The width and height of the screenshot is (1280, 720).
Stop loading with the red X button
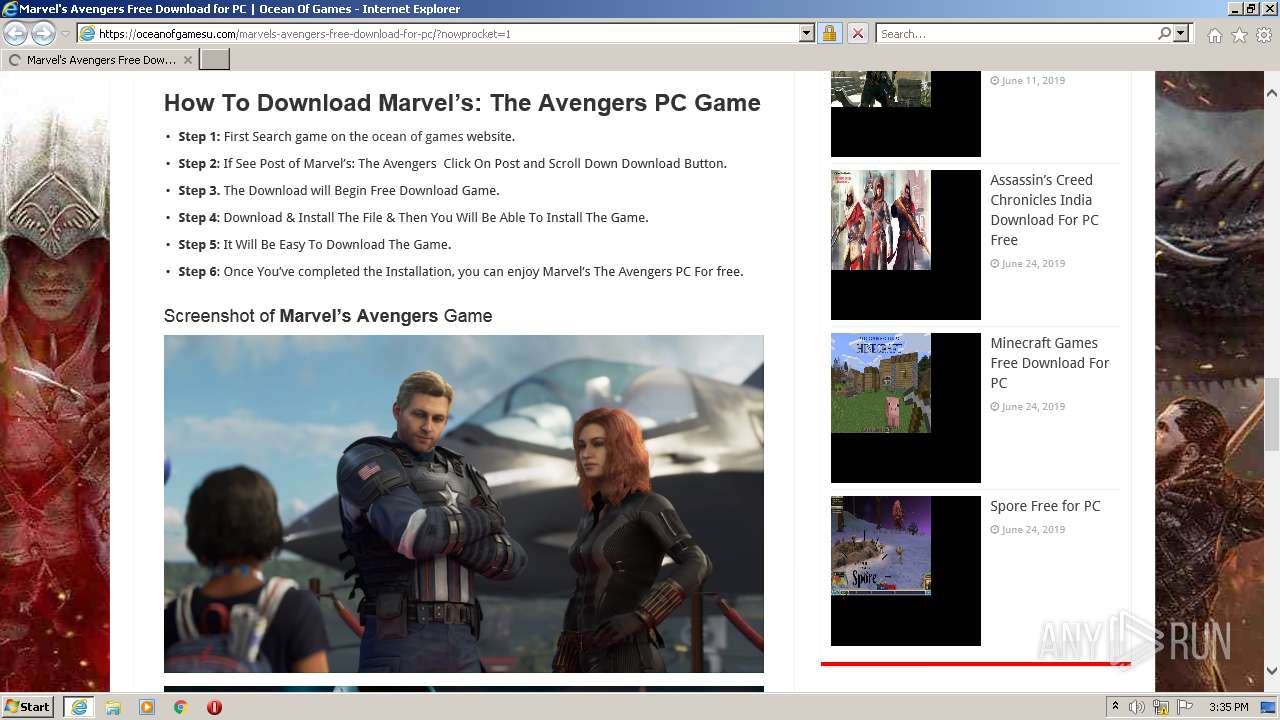click(857, 34)
